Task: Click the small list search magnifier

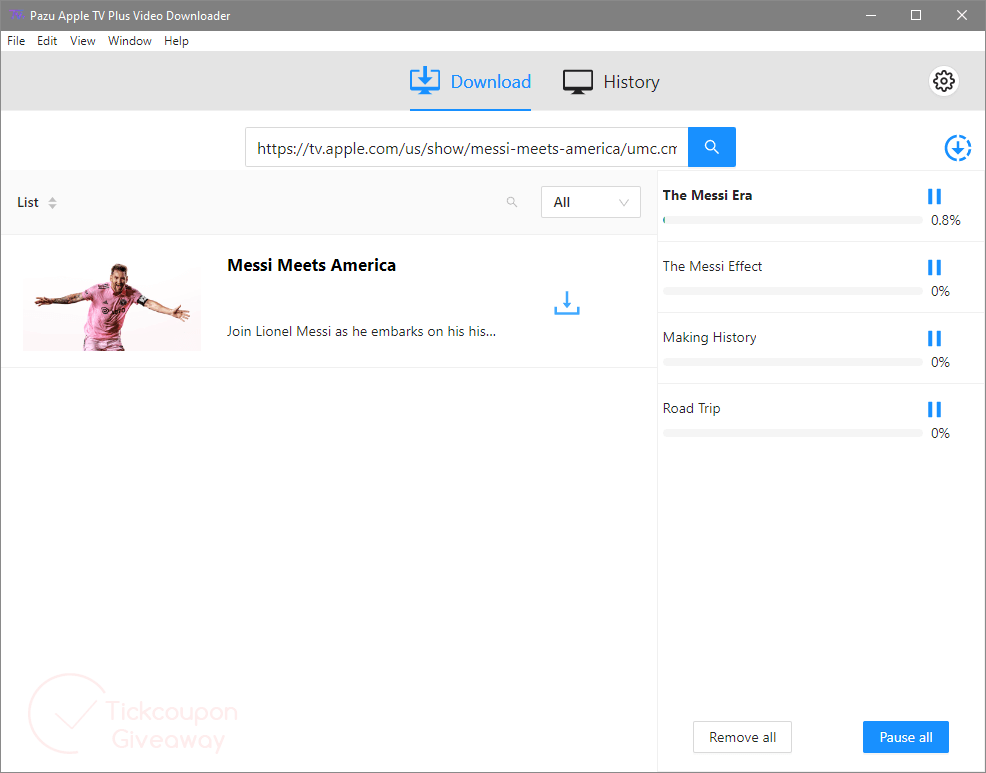Action: coord(512,202)
